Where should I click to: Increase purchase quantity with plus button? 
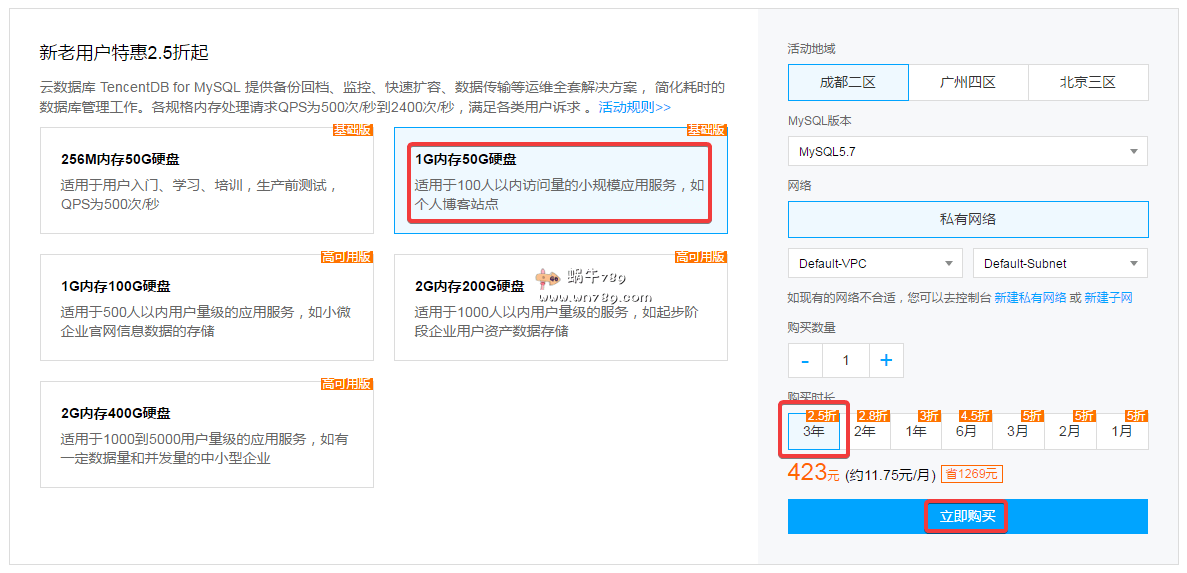[x=886, y=361]
